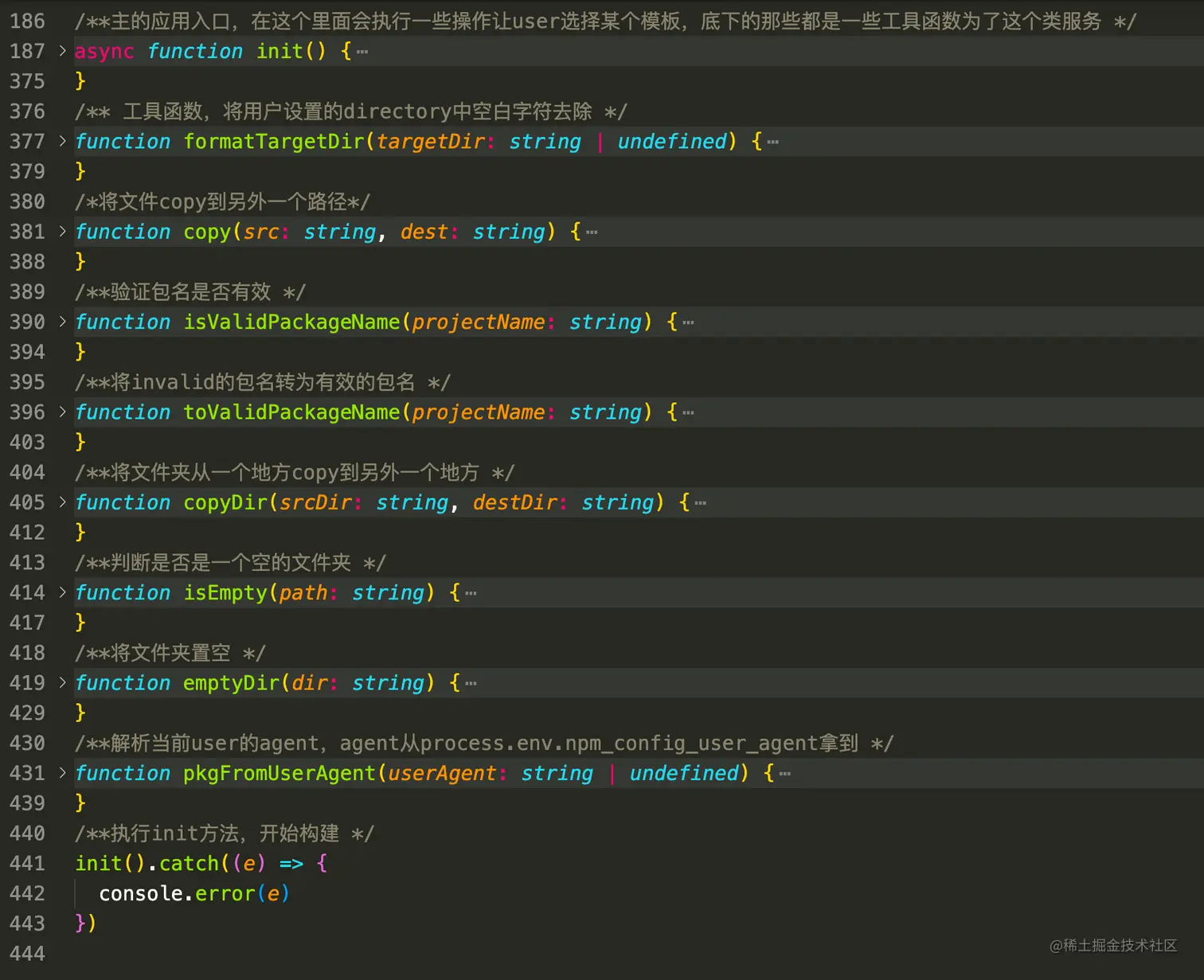Click the src parameter in copy function
1204x980 pixels.
(261, 232)
